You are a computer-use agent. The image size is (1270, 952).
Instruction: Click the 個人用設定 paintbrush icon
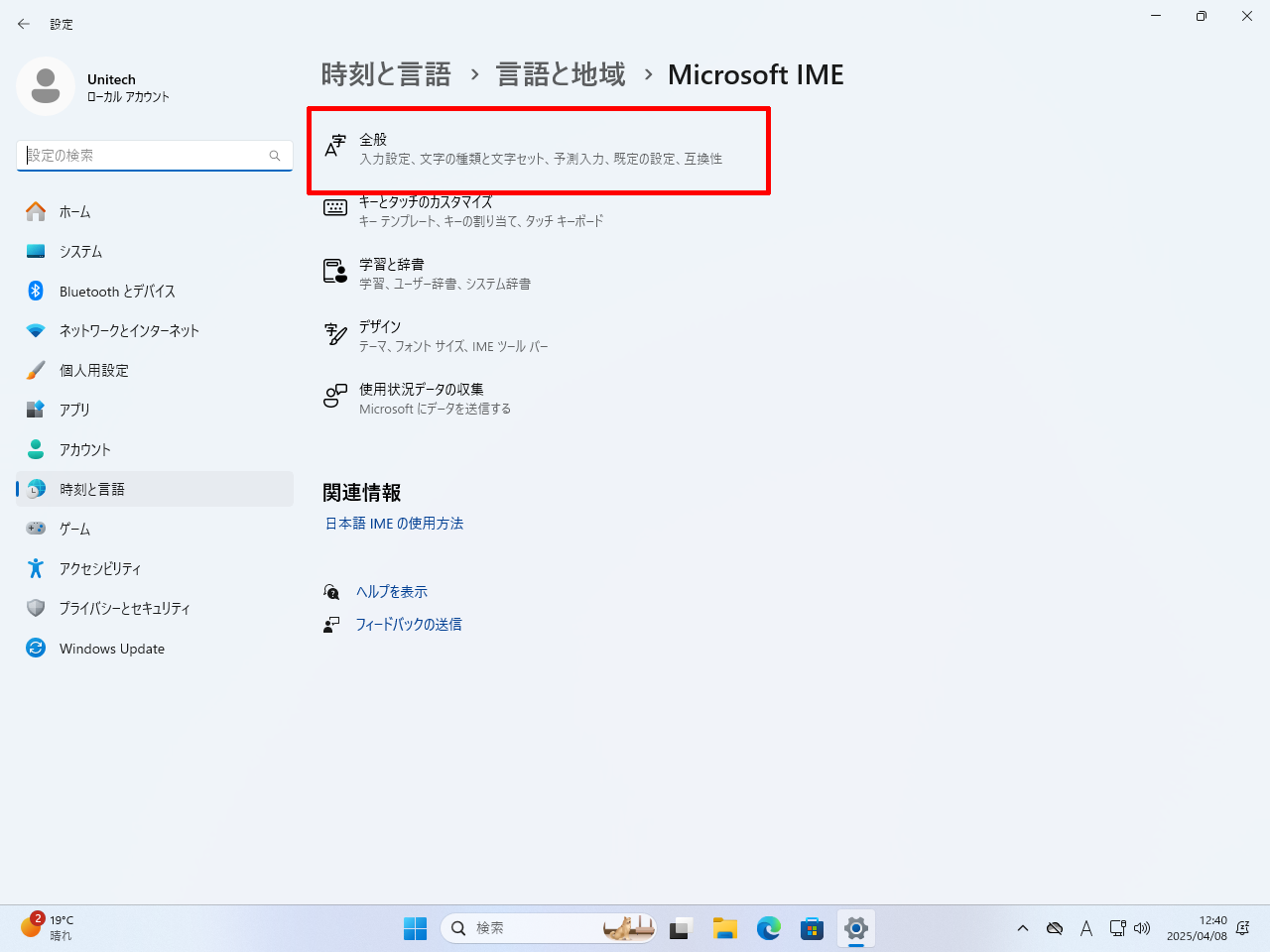coord(36,370)
